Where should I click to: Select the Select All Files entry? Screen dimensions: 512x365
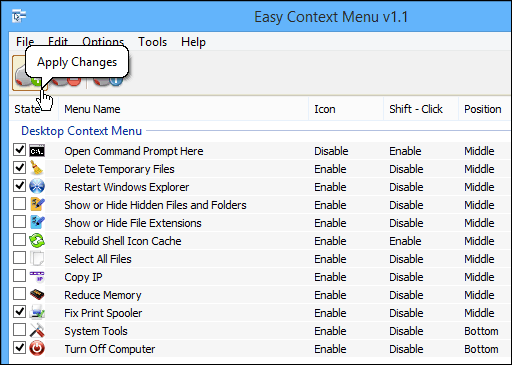(x=98, y=259)
